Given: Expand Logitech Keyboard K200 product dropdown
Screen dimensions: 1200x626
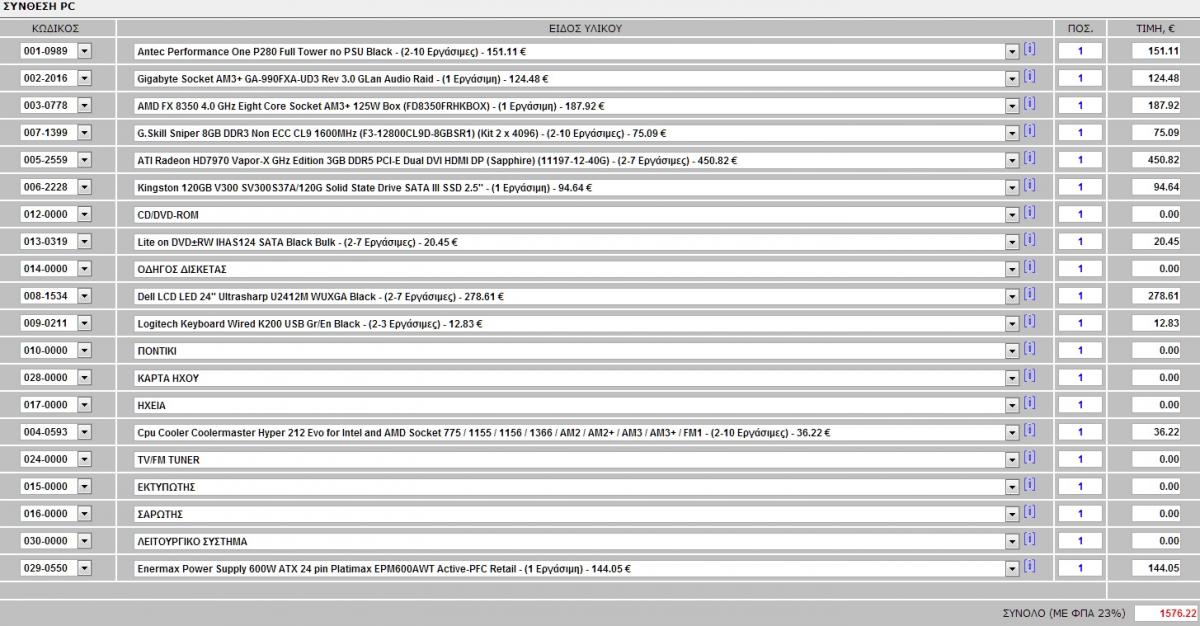Looking at the screenshot, I should pyautogui.click(x=1012, y=324).
